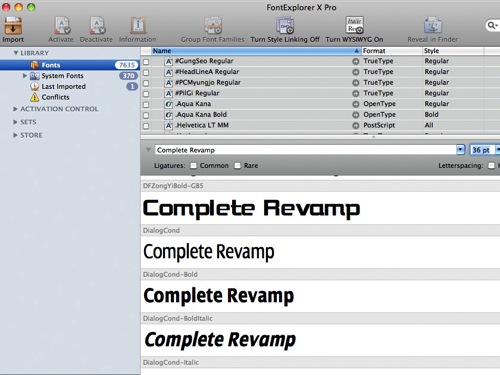Viewport: 500px width, 375px height.
Task: Turn Style Linking Off icon
Action: (285, 26)
